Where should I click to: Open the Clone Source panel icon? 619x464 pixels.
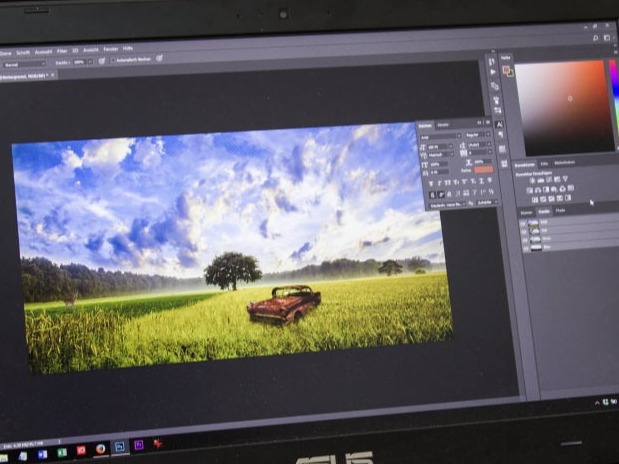tap(495, 86)
